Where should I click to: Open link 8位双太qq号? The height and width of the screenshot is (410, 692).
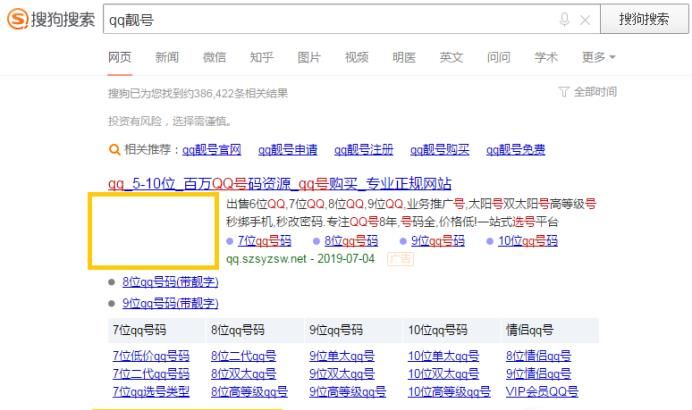[244, 374]
